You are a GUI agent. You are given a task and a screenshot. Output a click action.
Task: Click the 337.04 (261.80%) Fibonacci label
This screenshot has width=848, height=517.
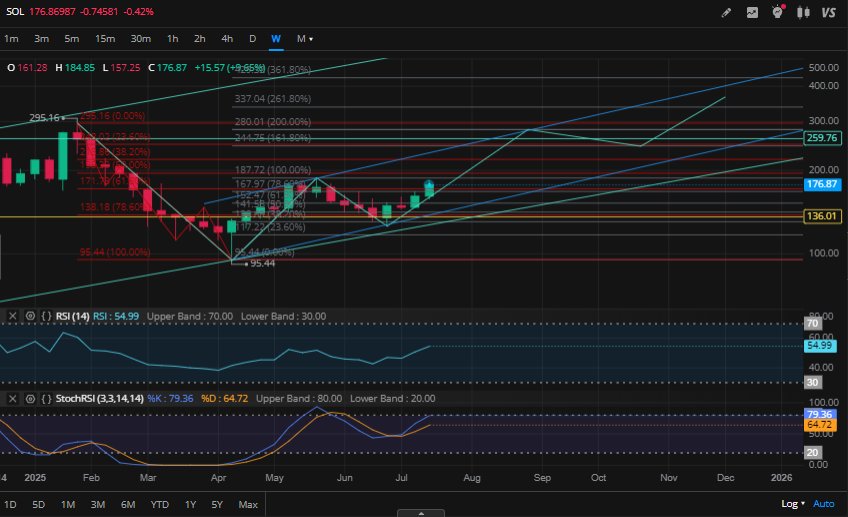[273, 99]
